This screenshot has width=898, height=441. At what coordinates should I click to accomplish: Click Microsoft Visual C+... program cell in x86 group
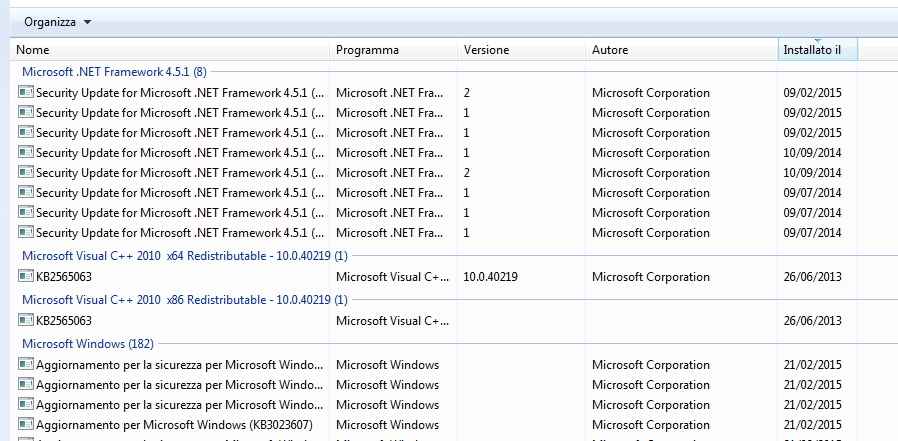pos(392,321)
